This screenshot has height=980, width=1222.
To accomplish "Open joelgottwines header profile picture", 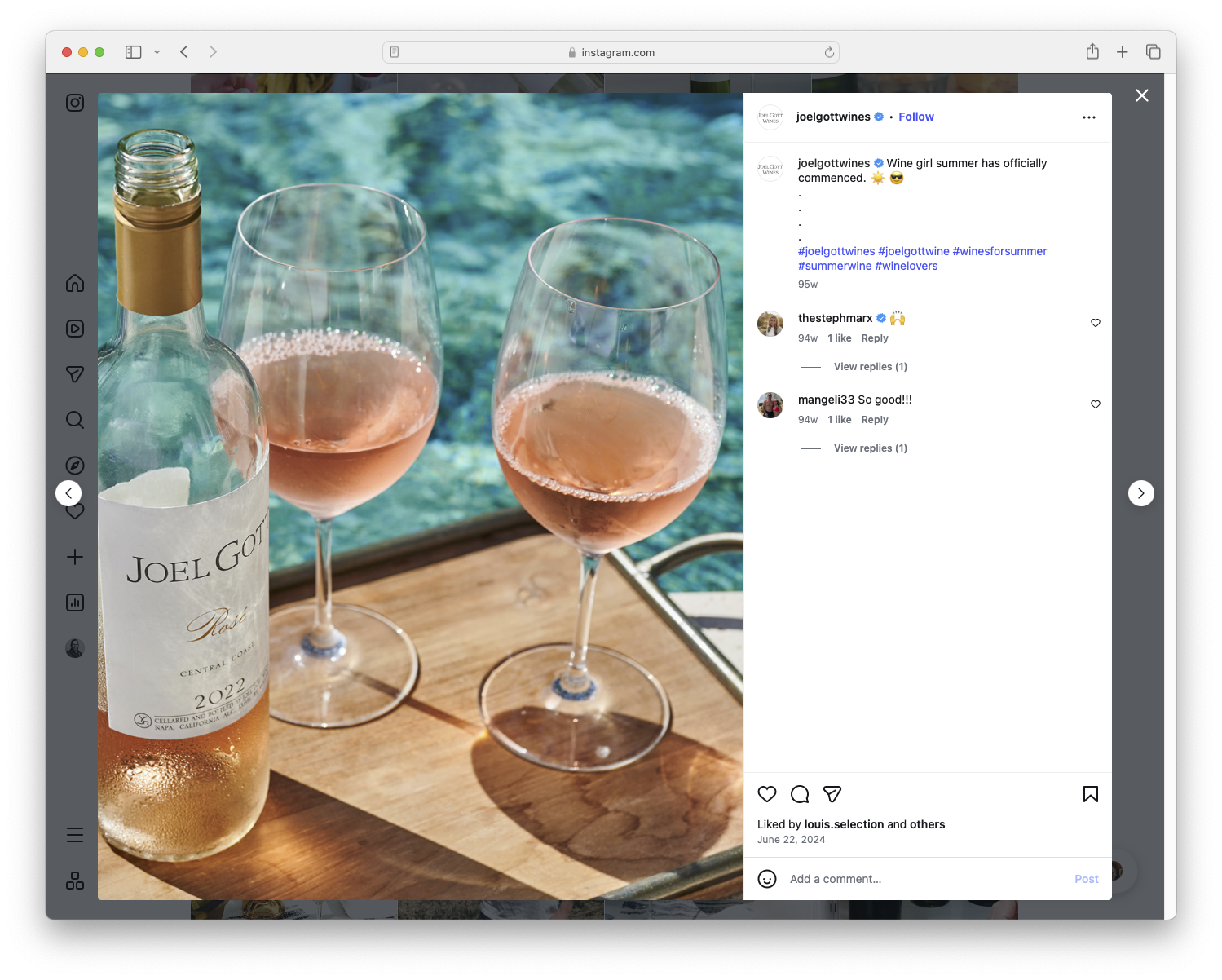I will coord(770,117).
